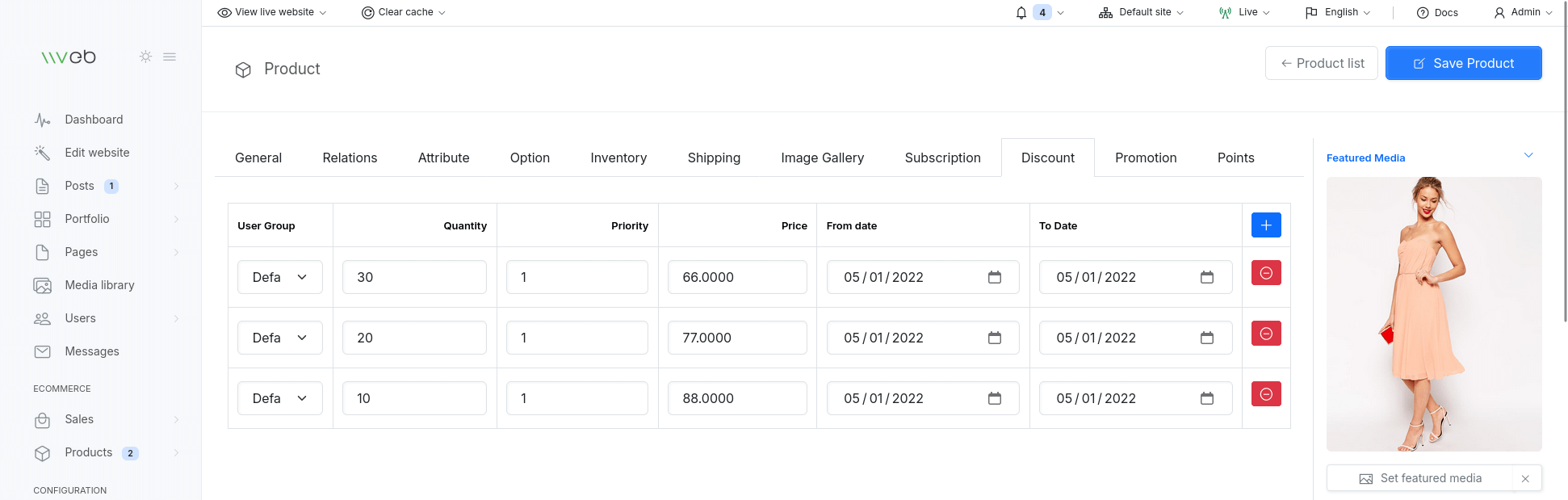Open User Group dropdown in first row
This screenshot has width=1568, height=500.
coord(279,277)
